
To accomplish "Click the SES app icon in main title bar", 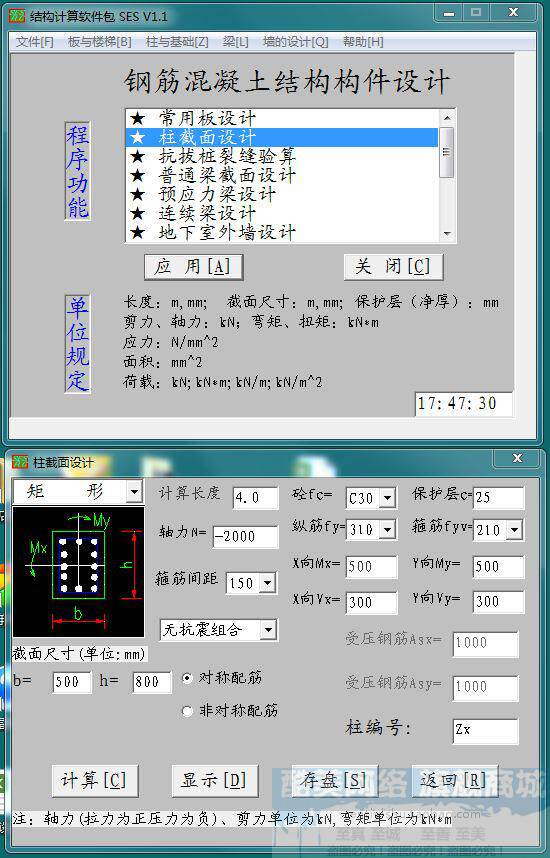I will (17, 16).
